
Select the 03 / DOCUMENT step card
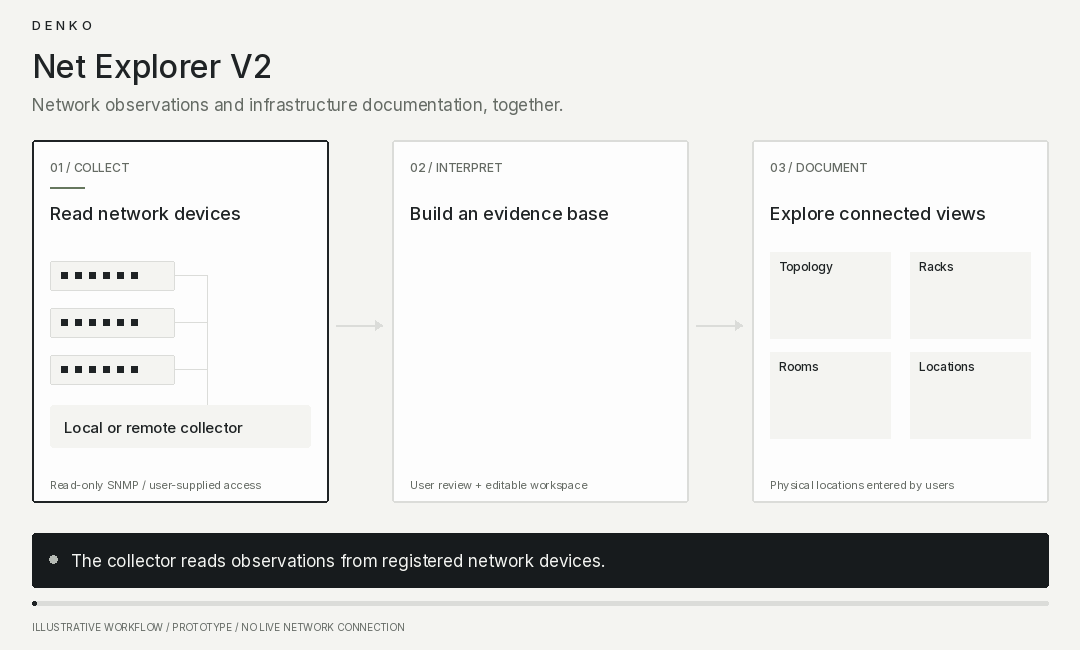tap(900, 322)
